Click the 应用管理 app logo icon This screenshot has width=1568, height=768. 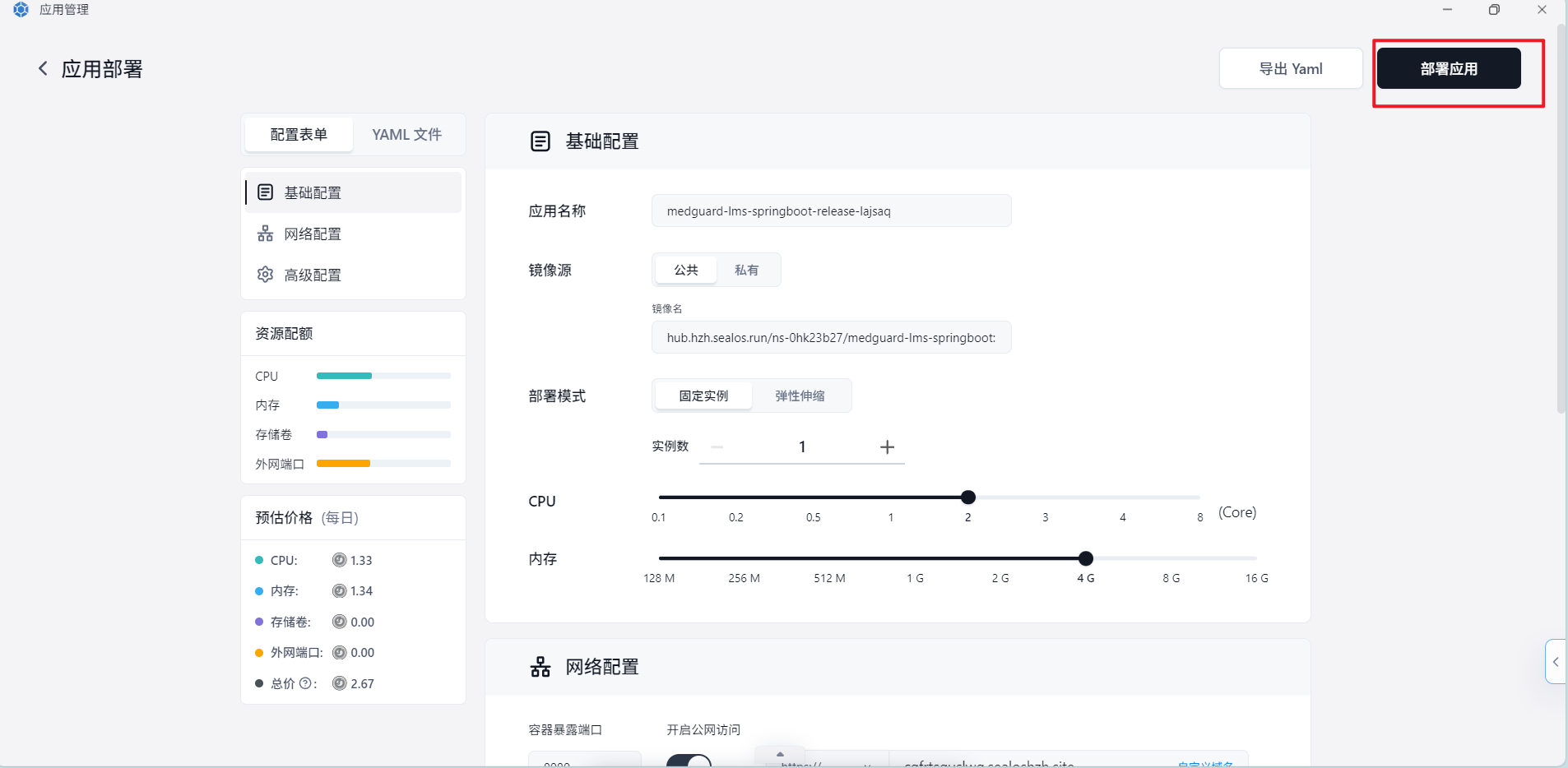(21, 10)
